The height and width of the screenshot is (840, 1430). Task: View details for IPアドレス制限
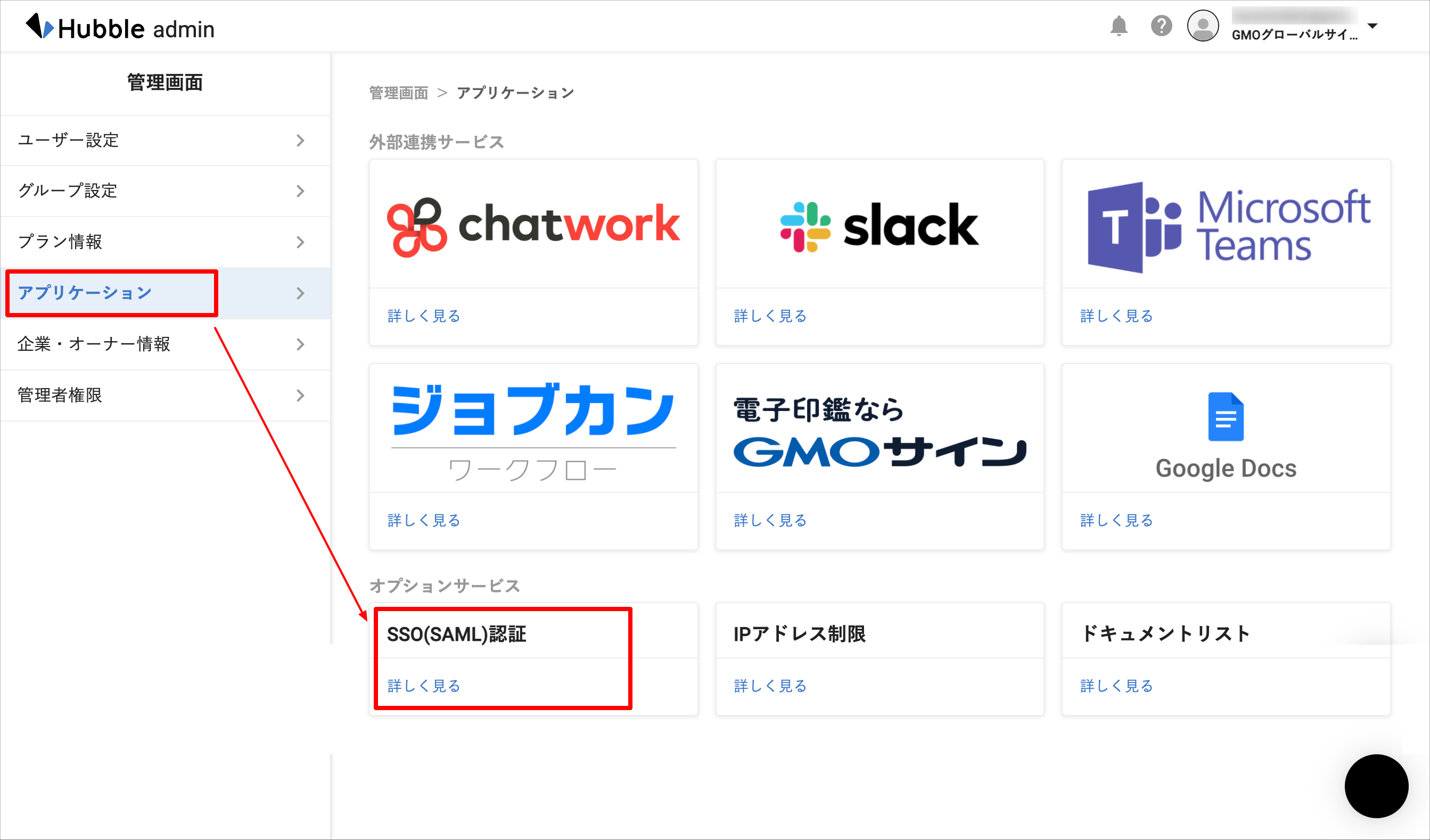pyautogui.click(x=770, y=686)
